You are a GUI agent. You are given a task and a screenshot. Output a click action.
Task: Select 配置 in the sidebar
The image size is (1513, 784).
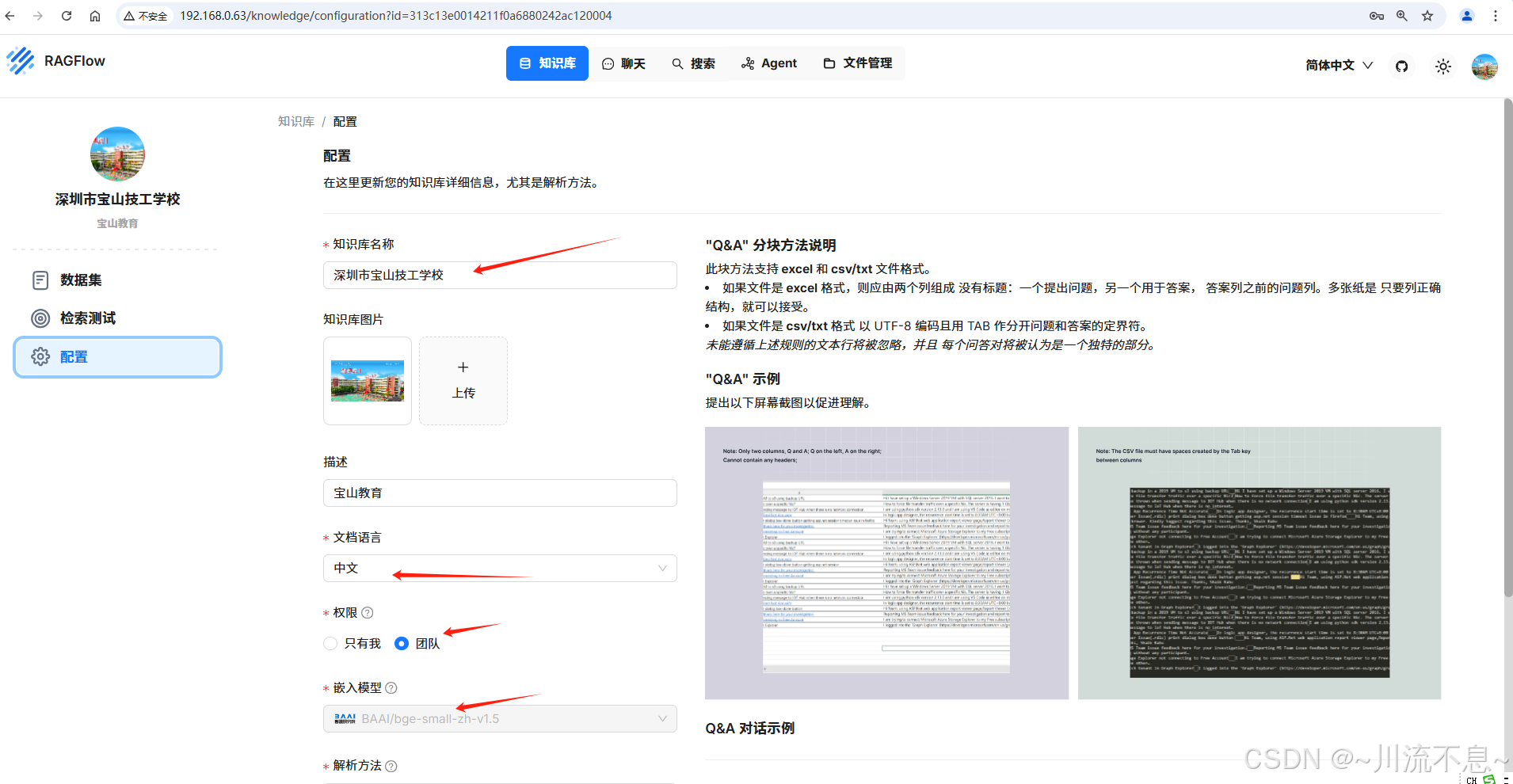(x=117, y=357)
